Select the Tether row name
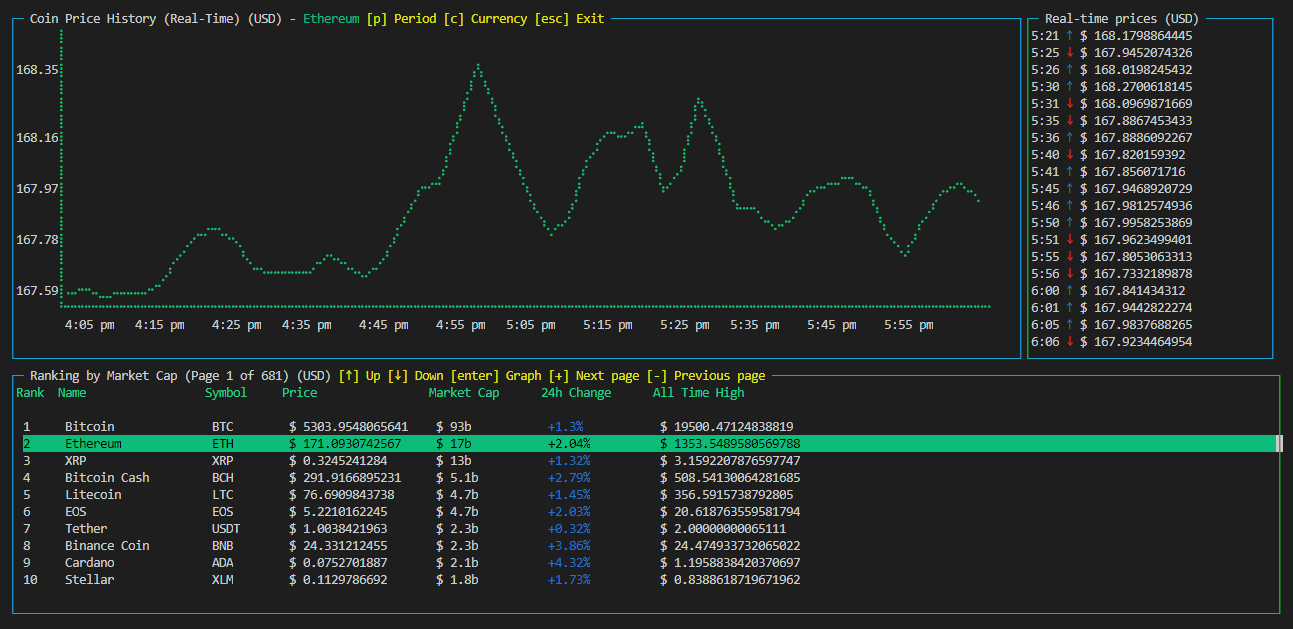Screen dimensions: 1293x629 (86, 529)
